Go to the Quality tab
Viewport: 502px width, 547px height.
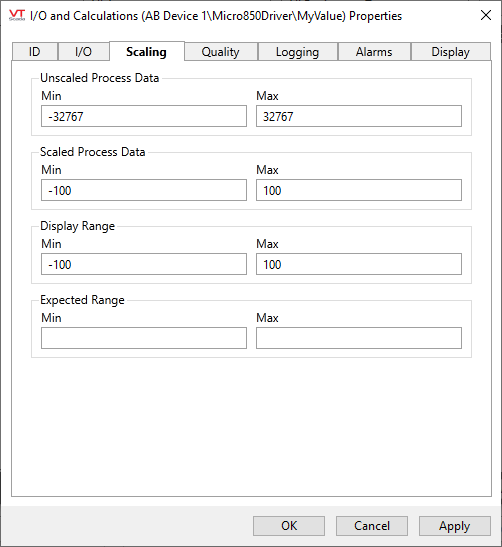coord(221,52)
